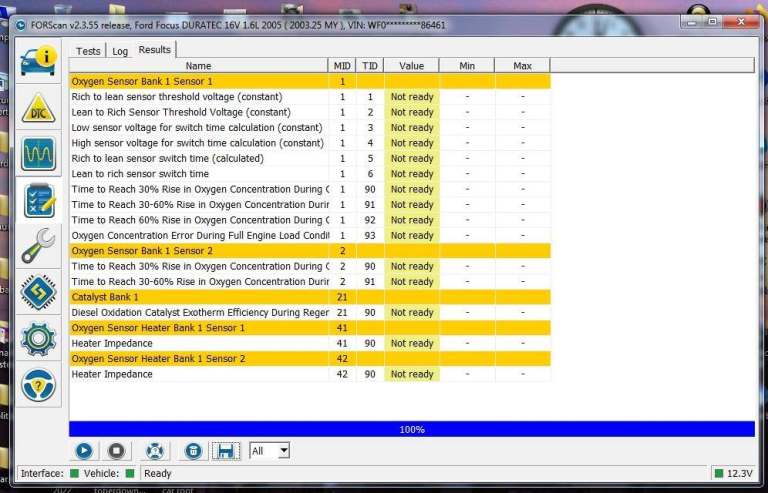
Task: Sort by the Min column header
Action: click(467, 66)
